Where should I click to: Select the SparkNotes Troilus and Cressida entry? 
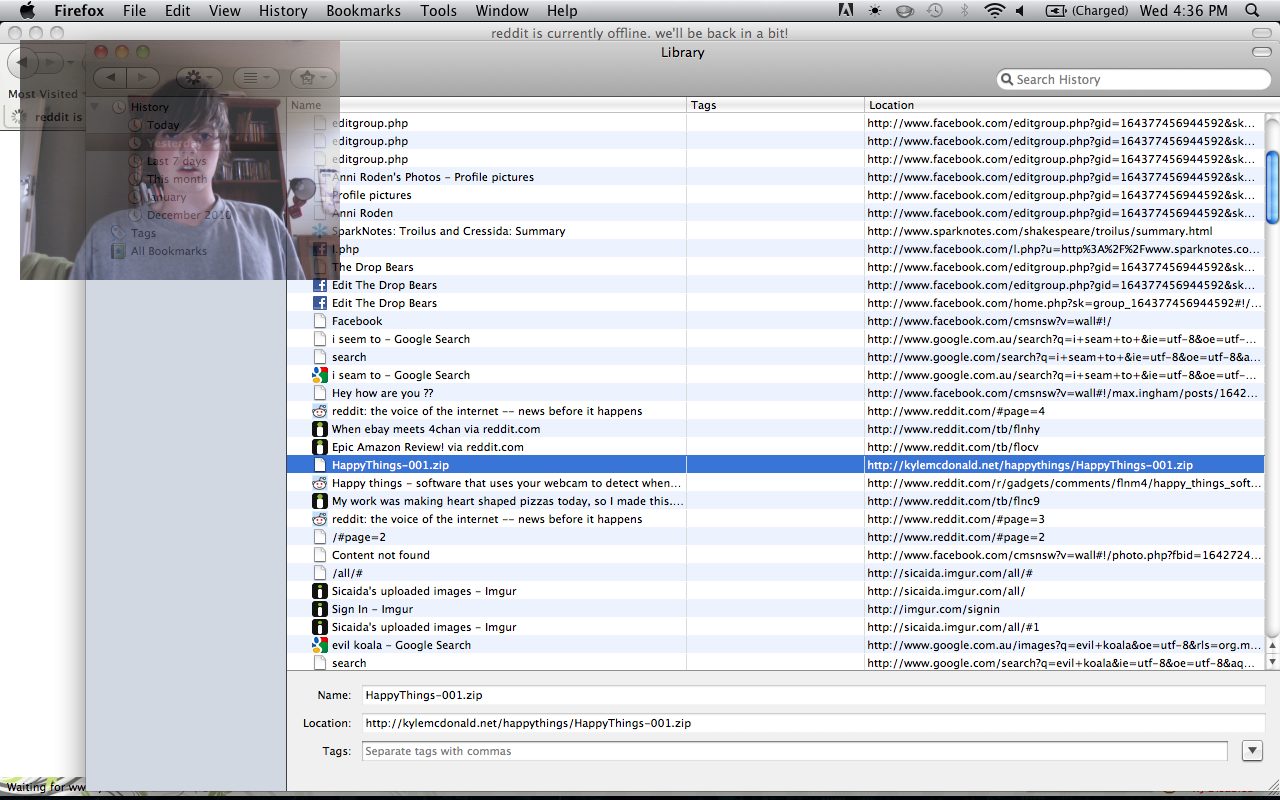click(448, 231)
